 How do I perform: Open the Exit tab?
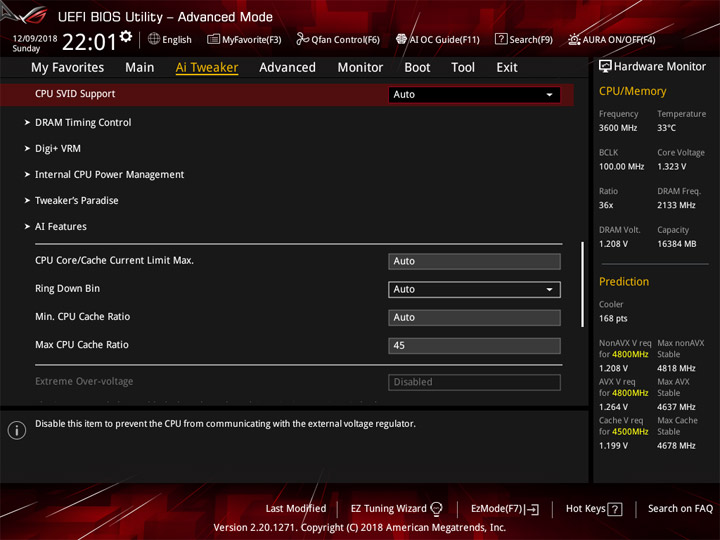pos(507,68)
